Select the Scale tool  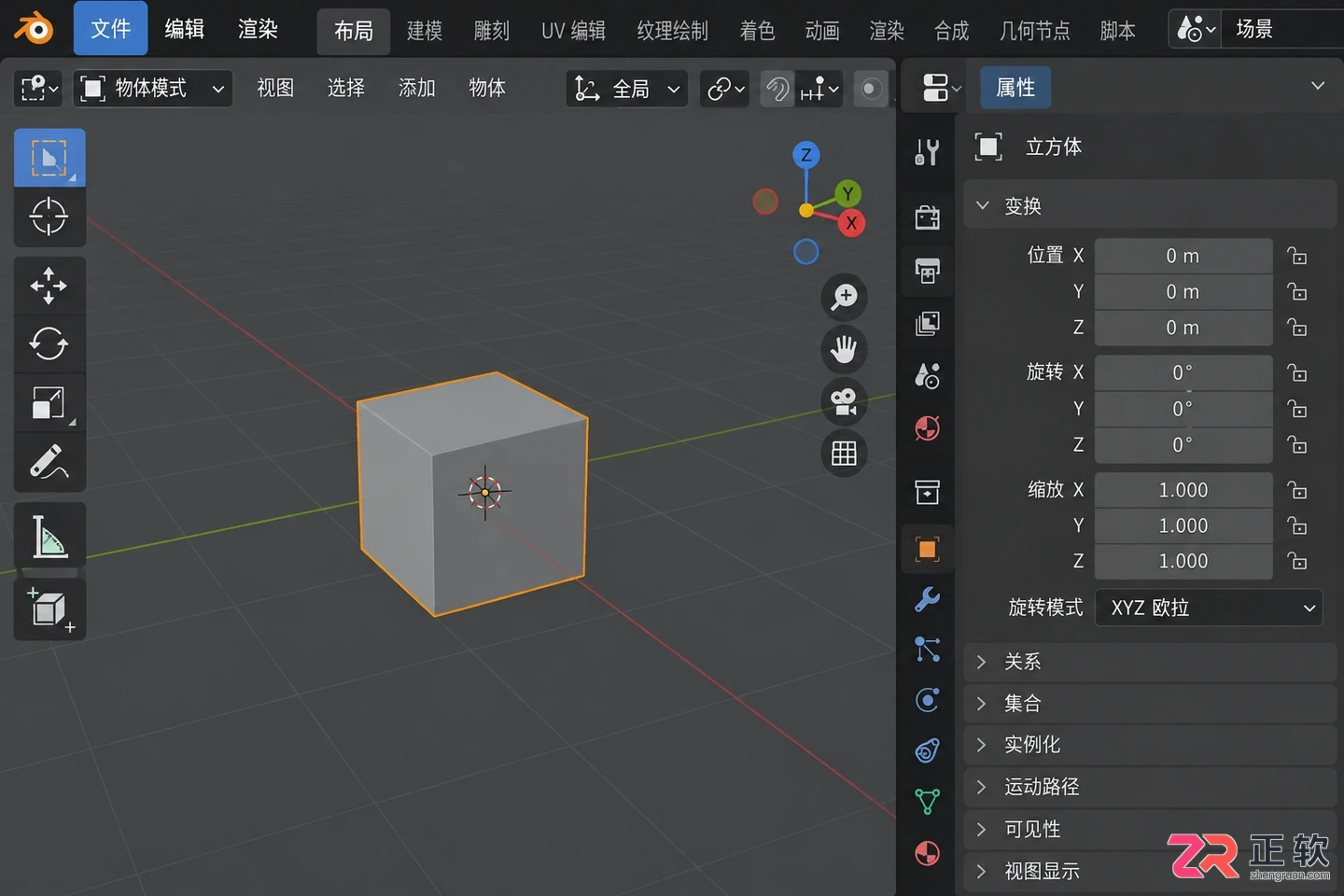[x=49, y=403]
